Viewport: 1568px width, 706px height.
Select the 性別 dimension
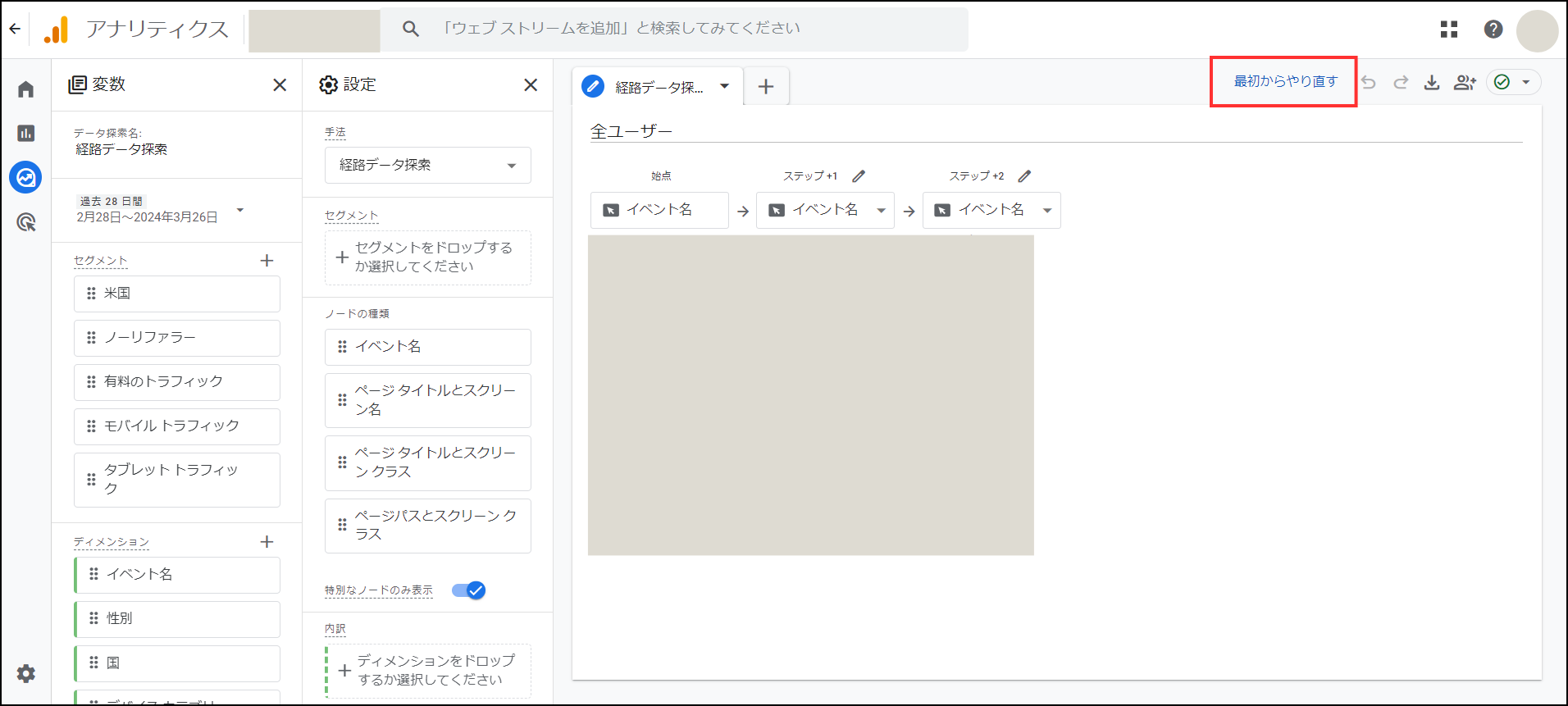(177, 619)
